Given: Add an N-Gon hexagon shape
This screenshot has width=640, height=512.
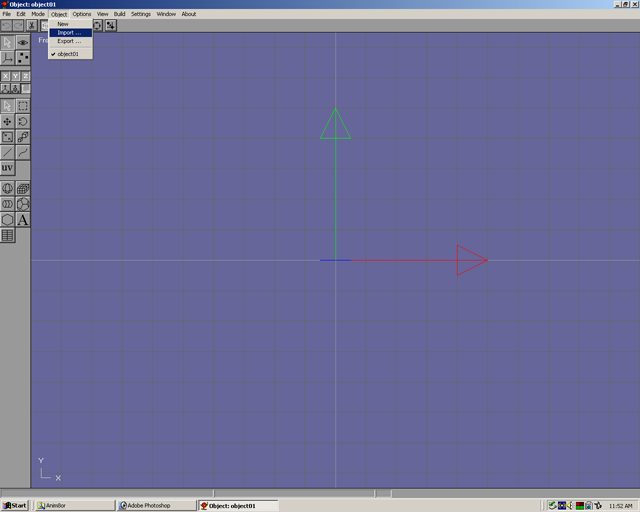Looking at the screenshot, I should [x=7, y=220].
